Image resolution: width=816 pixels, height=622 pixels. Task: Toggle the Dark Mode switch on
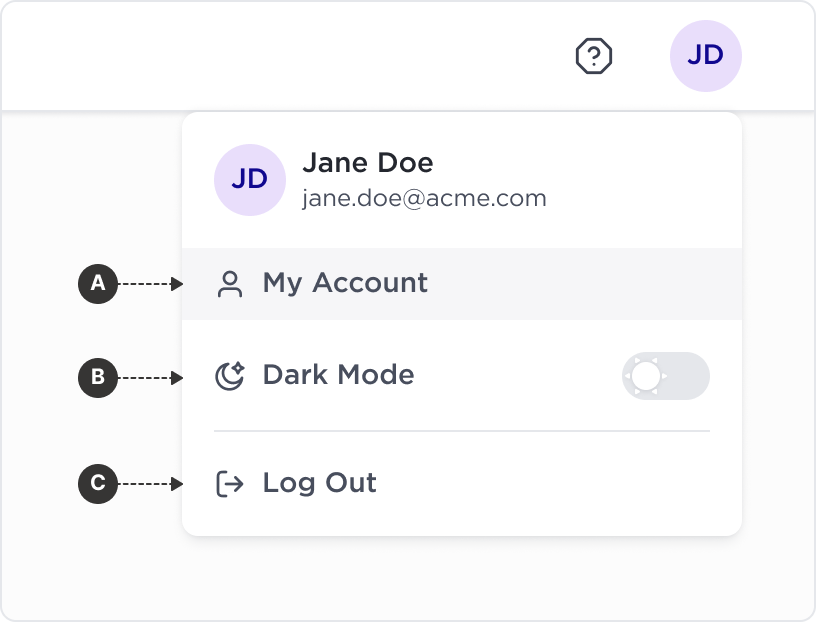pos(666,376)
